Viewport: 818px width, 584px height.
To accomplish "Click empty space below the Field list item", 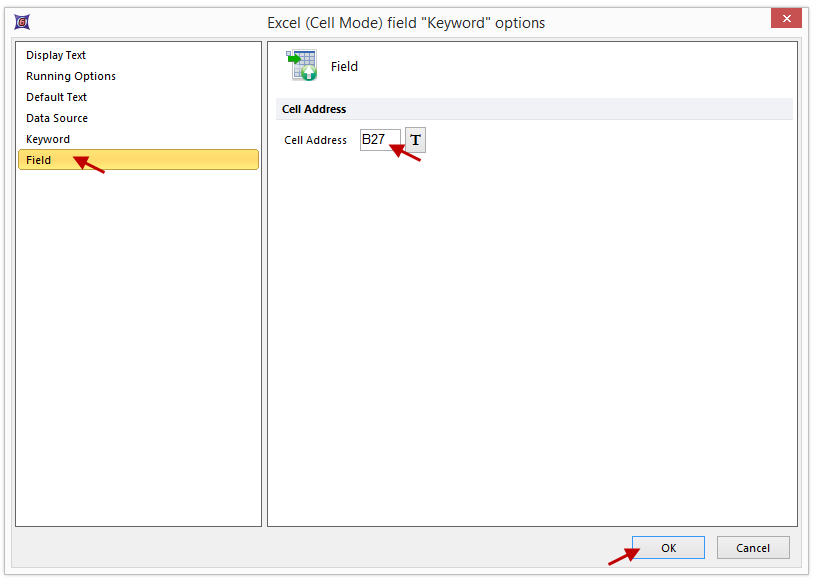I will [x=138, y=340].
